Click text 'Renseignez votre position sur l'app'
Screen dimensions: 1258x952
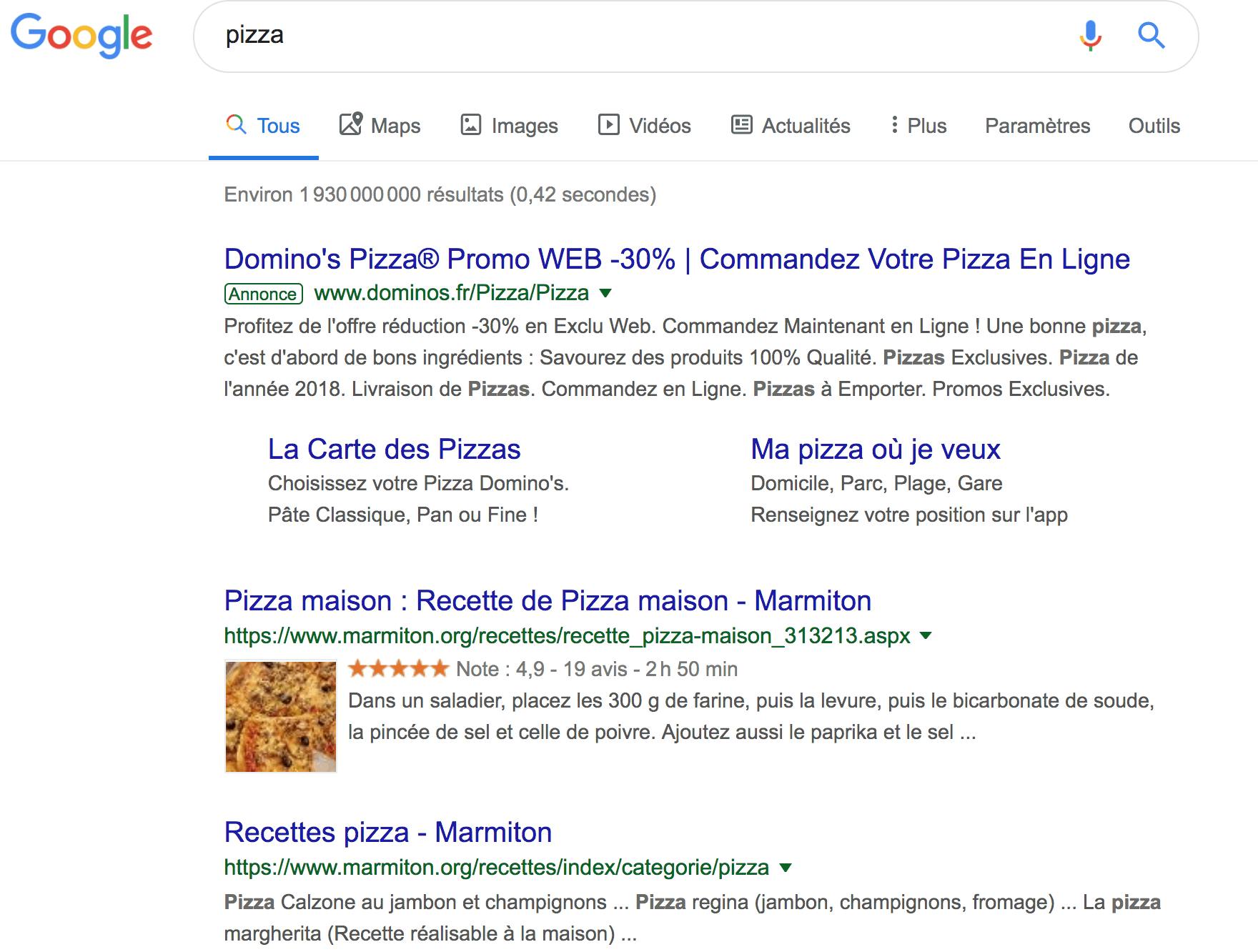(x=909, y=515)
